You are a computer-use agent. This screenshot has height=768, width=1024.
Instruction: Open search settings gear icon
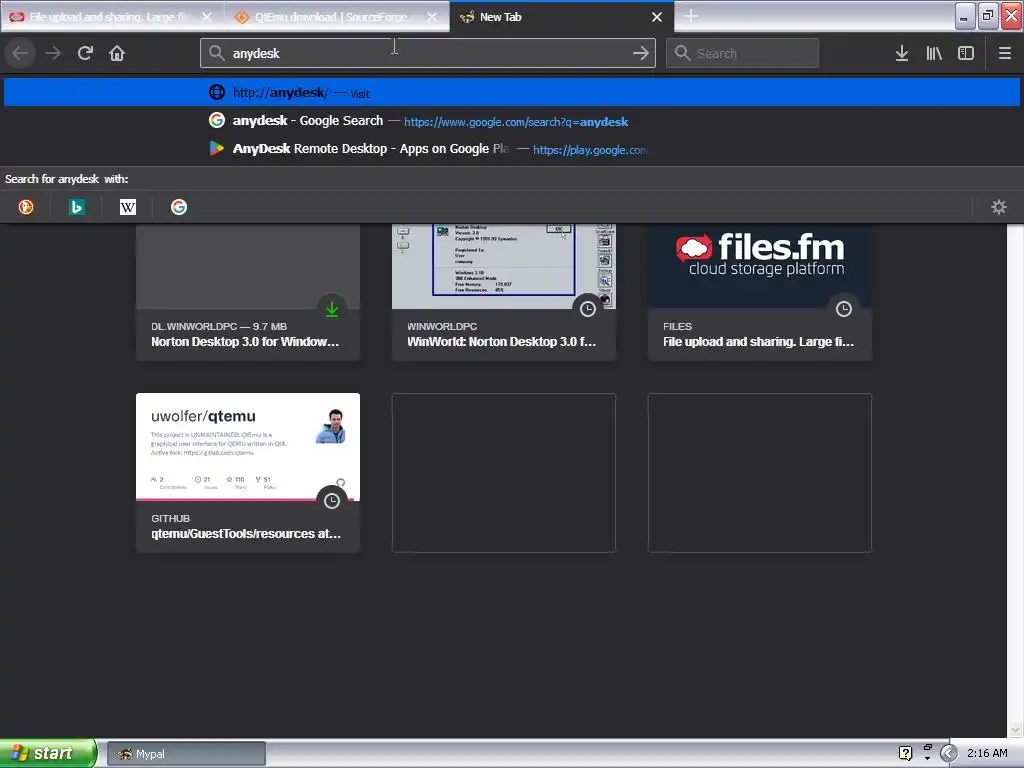point(999,207)
